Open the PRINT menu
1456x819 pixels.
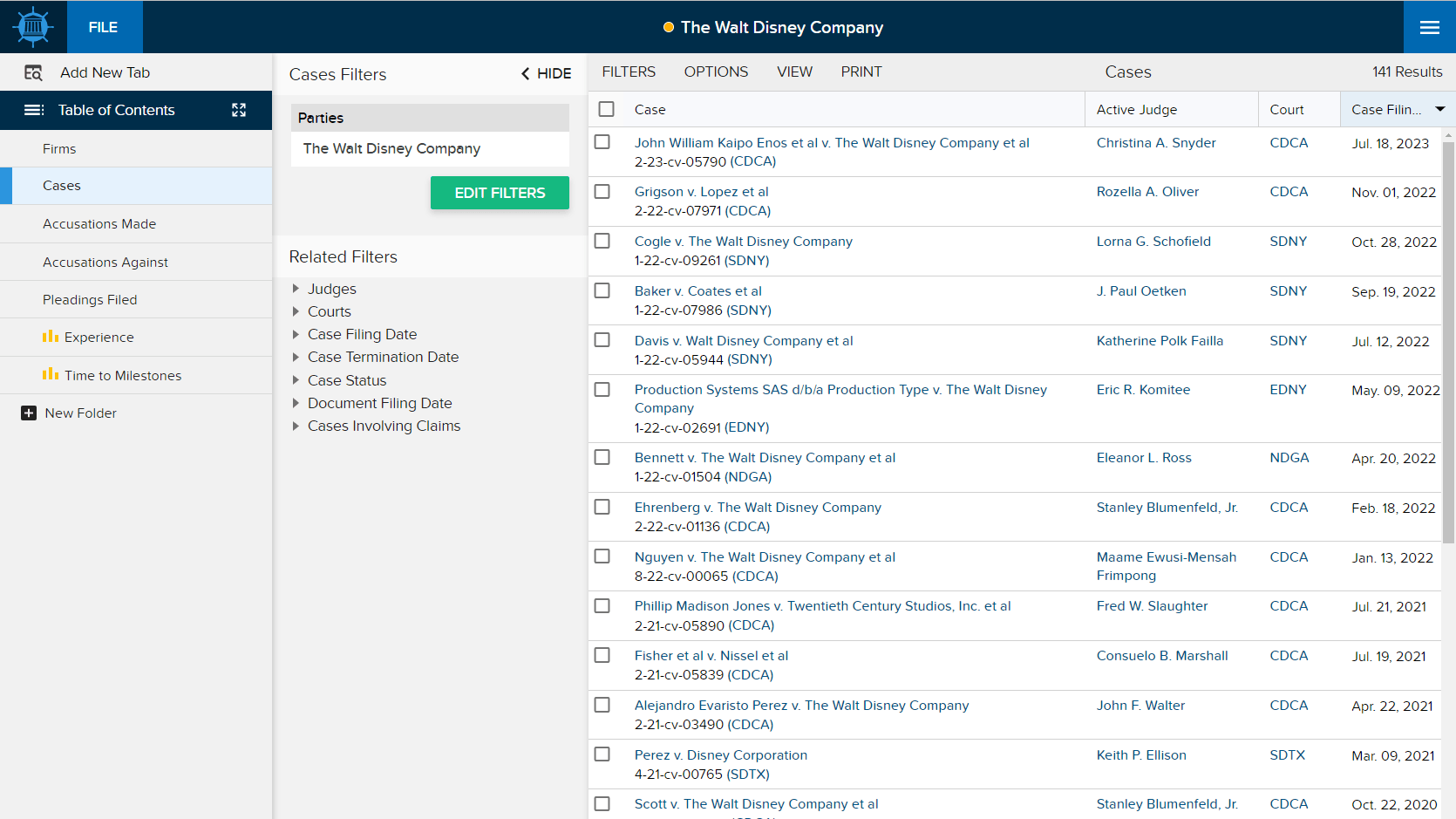pos(861,72)
